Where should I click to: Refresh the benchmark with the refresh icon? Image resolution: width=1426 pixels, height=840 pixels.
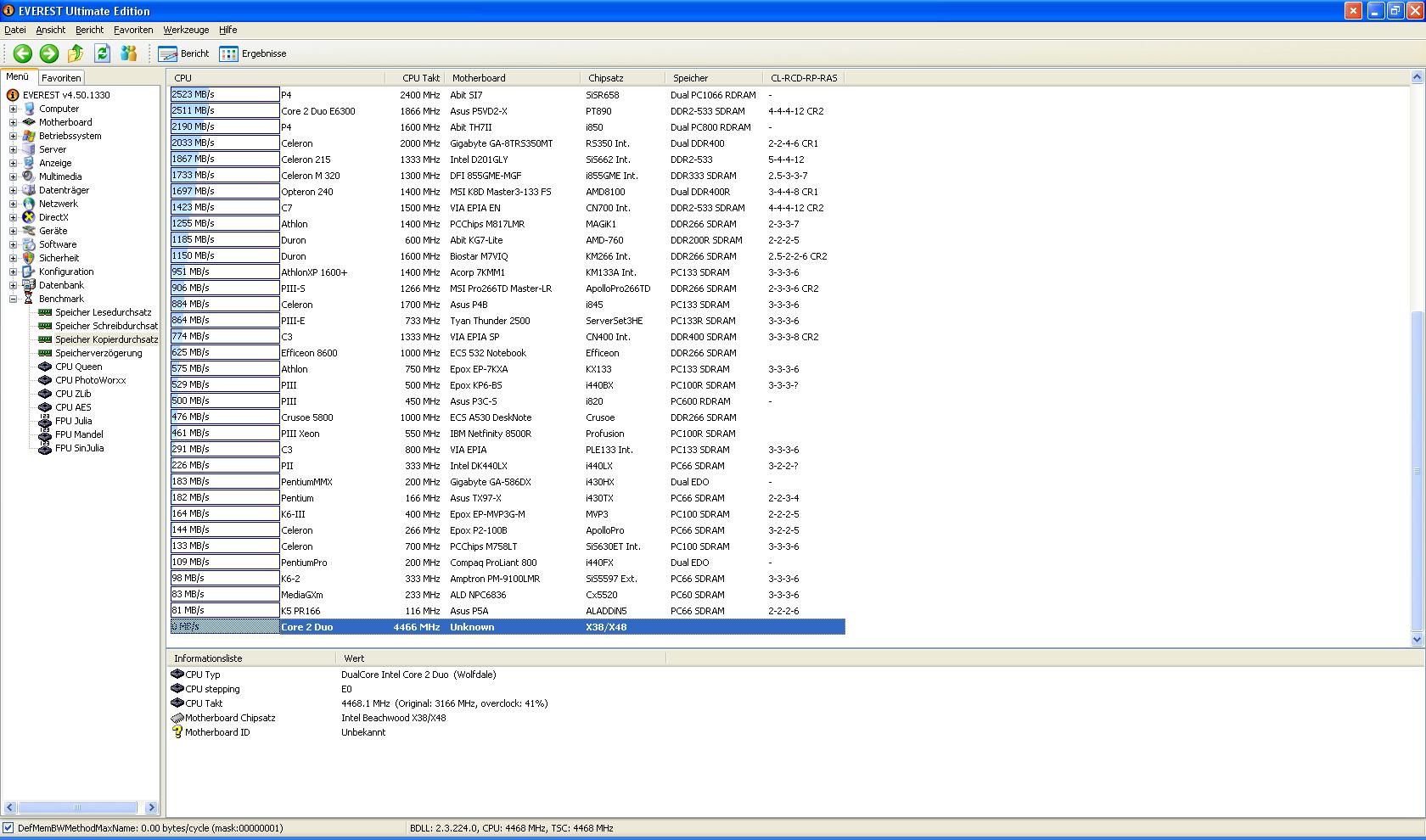coord(102,53)
